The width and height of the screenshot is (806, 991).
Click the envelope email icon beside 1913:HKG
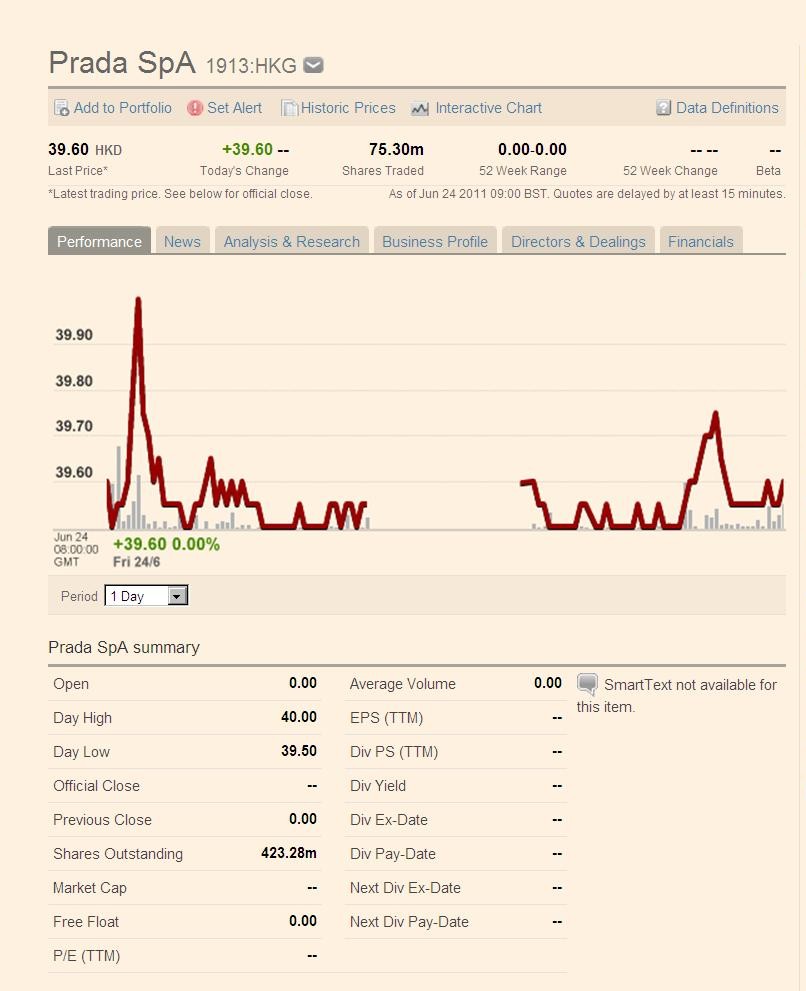point(313,65)
